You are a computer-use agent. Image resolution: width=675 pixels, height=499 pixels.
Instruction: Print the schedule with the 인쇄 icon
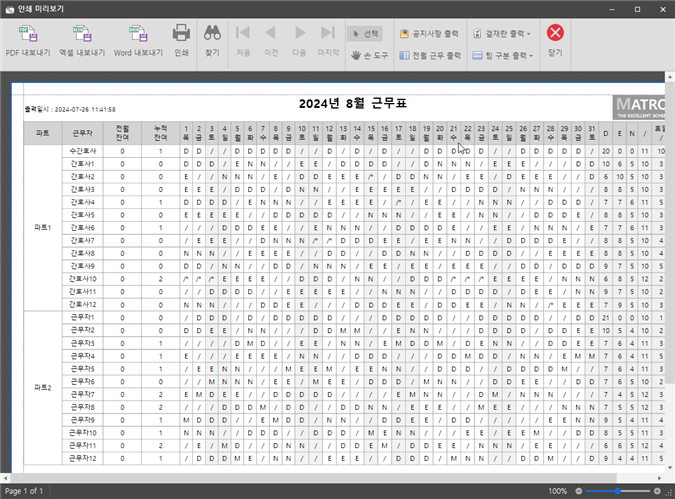pos(181,39)
